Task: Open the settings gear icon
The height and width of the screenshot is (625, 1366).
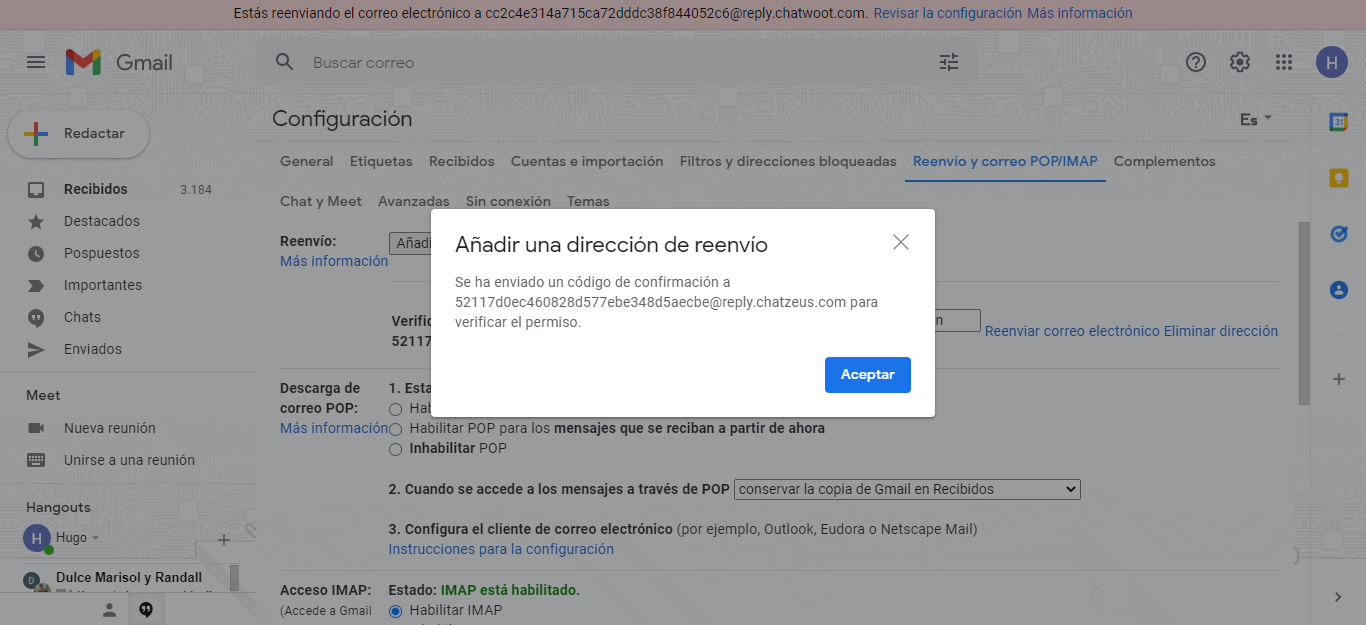Action: [1240, 62]
